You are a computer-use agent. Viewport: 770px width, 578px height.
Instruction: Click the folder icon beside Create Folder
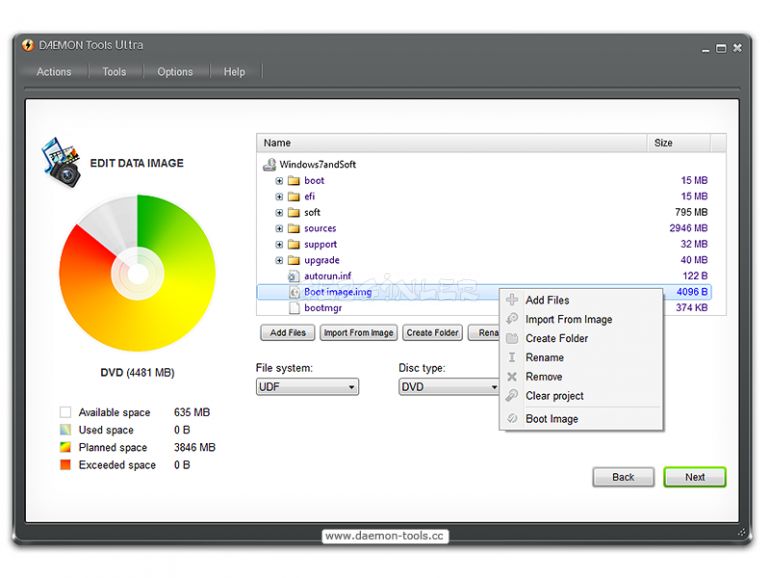512,338
